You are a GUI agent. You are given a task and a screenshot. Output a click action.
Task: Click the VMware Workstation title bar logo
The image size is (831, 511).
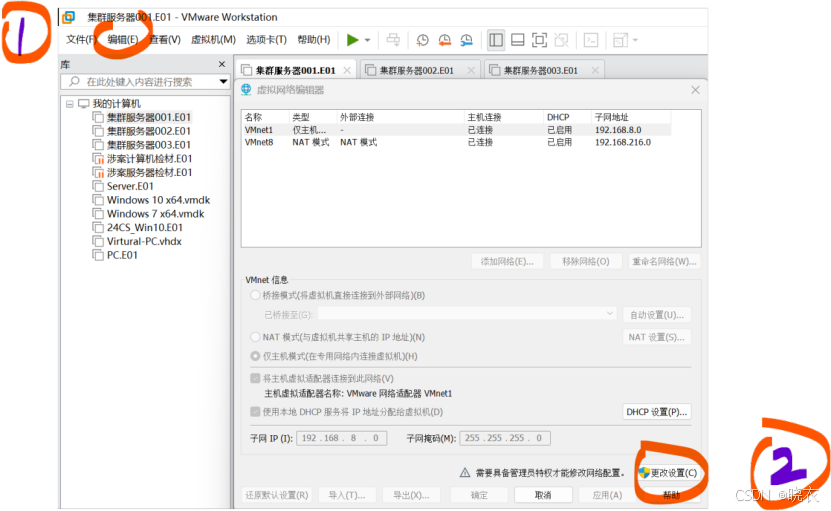tap(68, 17)
